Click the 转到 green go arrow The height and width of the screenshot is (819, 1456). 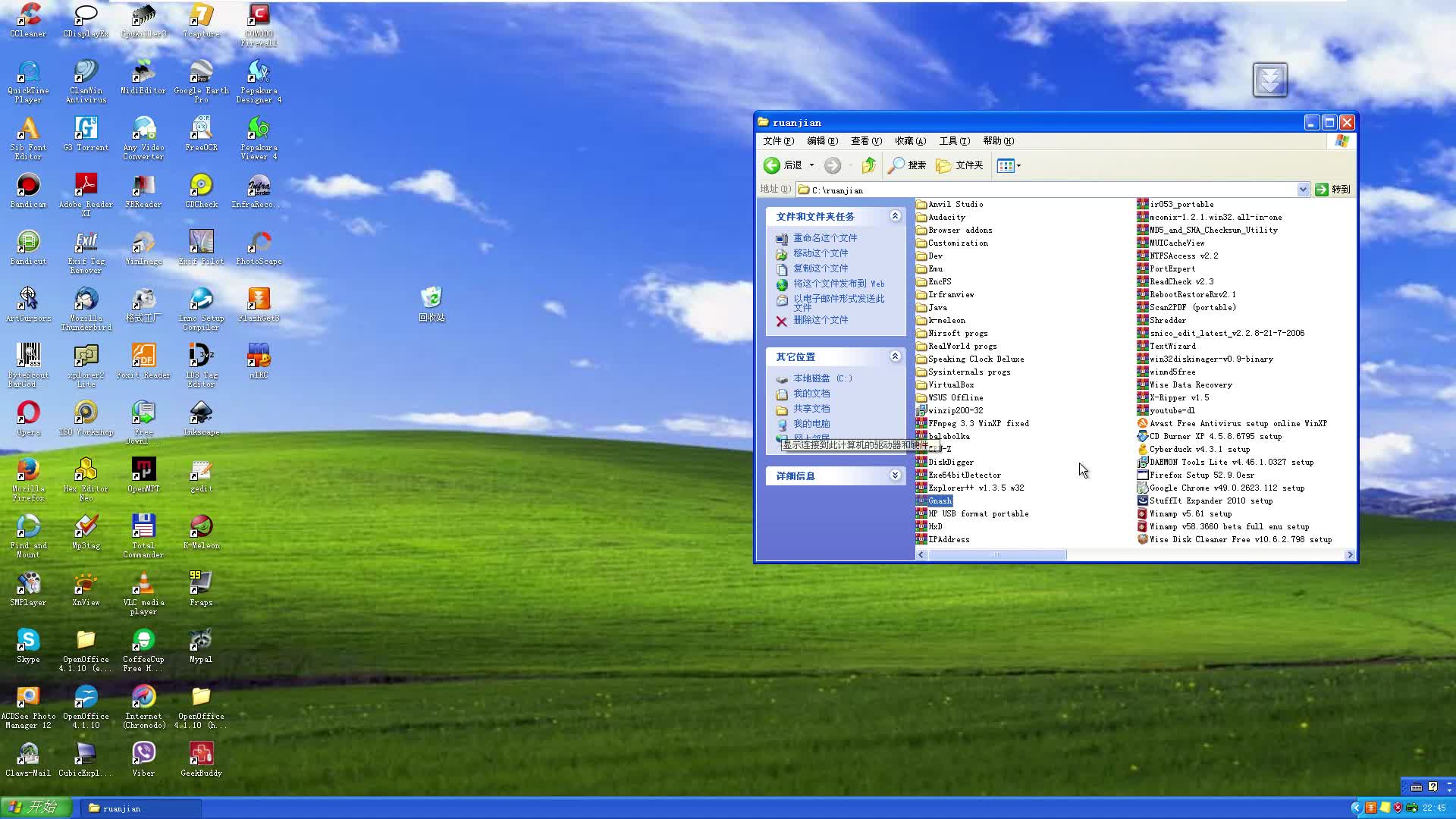tap(1333, 190)
